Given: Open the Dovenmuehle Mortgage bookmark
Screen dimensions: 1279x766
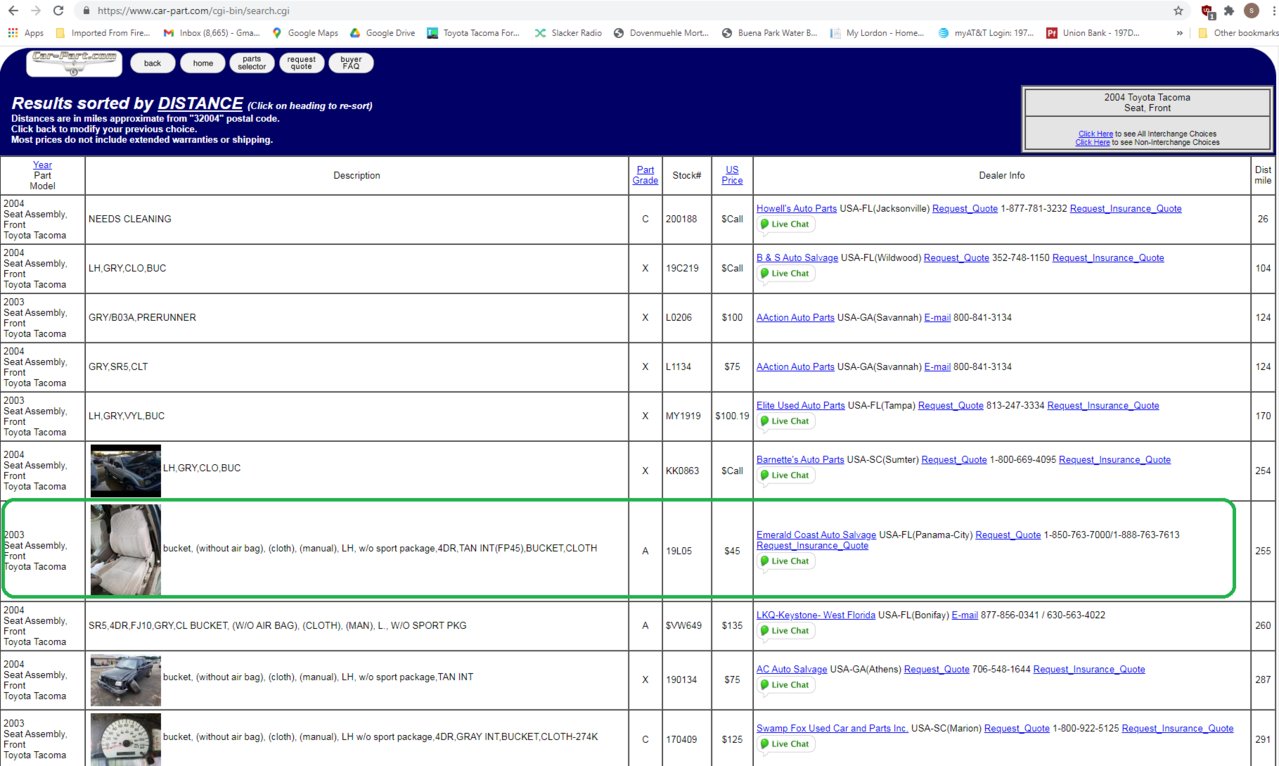Looking at the screenshot, I should [661, 33].
